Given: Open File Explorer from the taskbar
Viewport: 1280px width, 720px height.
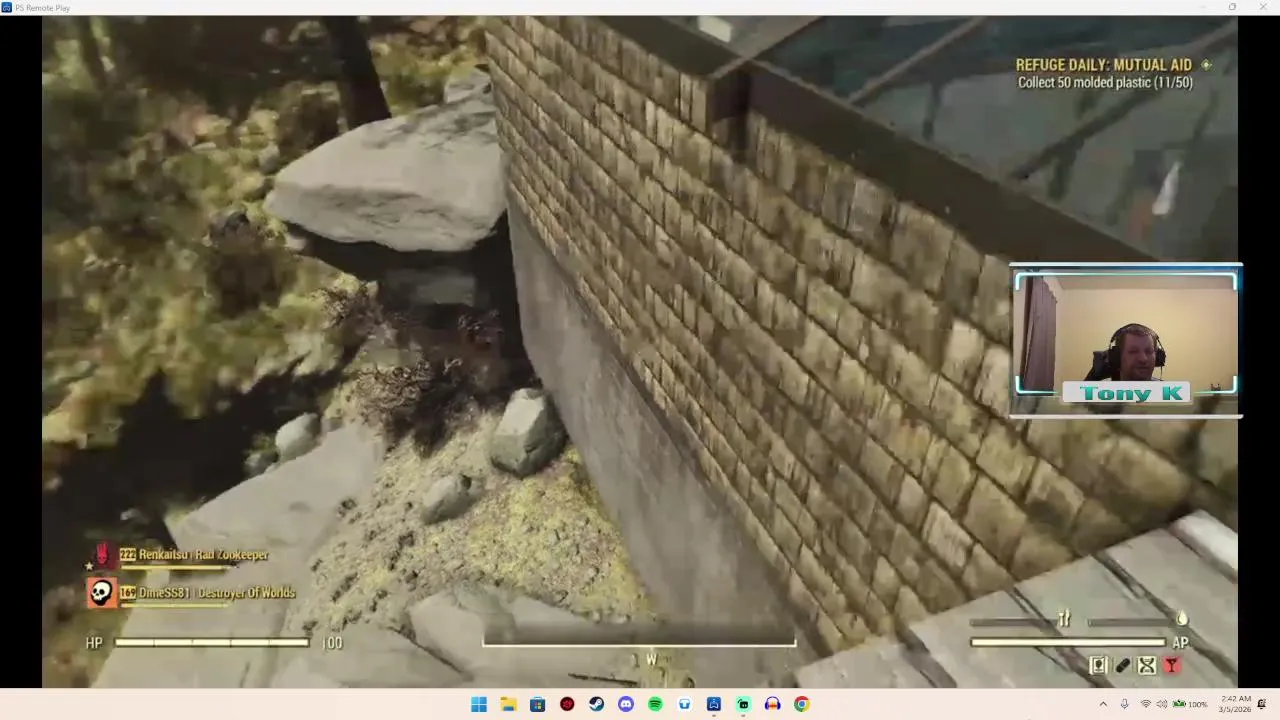Looking at the screenshot, I should coord(508,704).
